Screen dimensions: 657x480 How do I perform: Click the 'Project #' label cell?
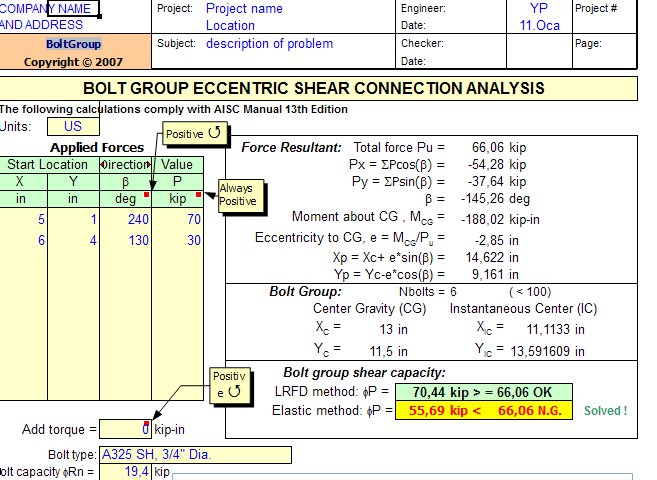click(x=596, y=8)
